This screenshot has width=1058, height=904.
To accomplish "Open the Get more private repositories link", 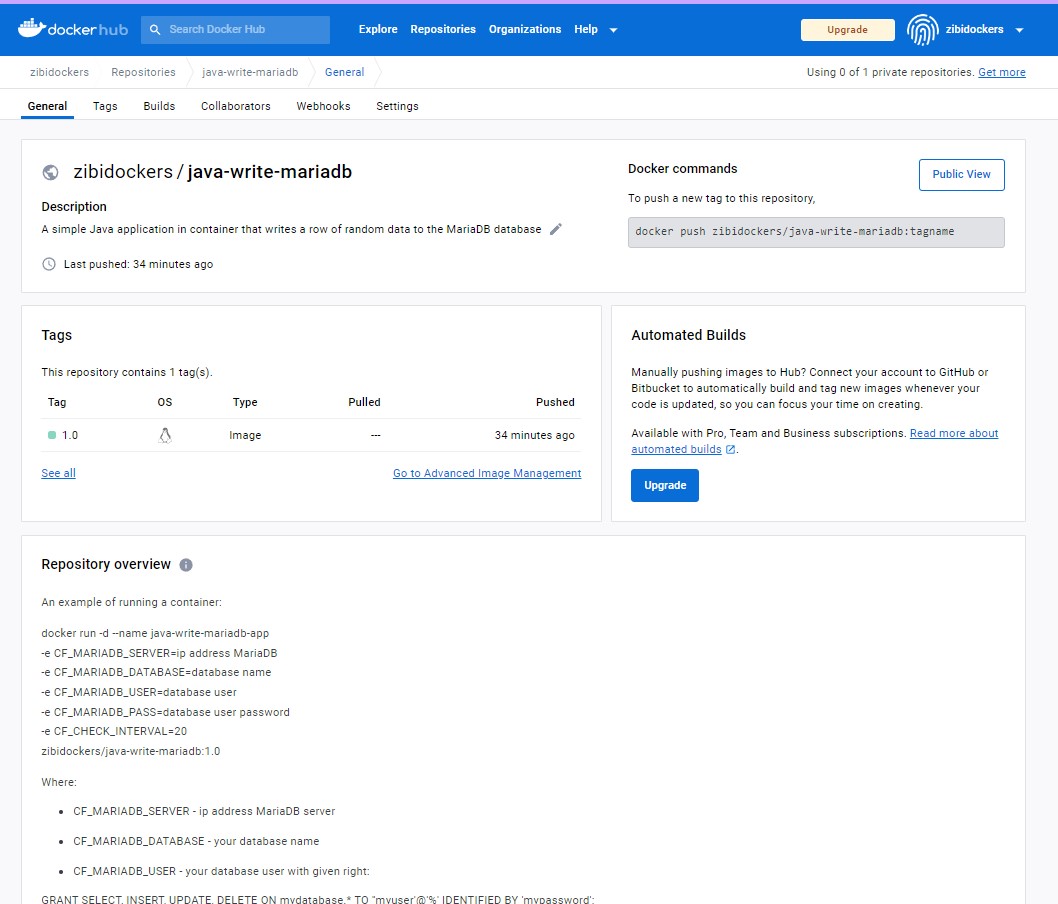I will tap(1001, 72).
